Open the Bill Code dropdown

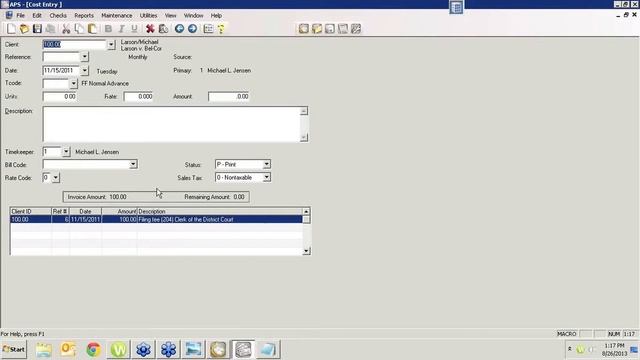pos(133,164)
